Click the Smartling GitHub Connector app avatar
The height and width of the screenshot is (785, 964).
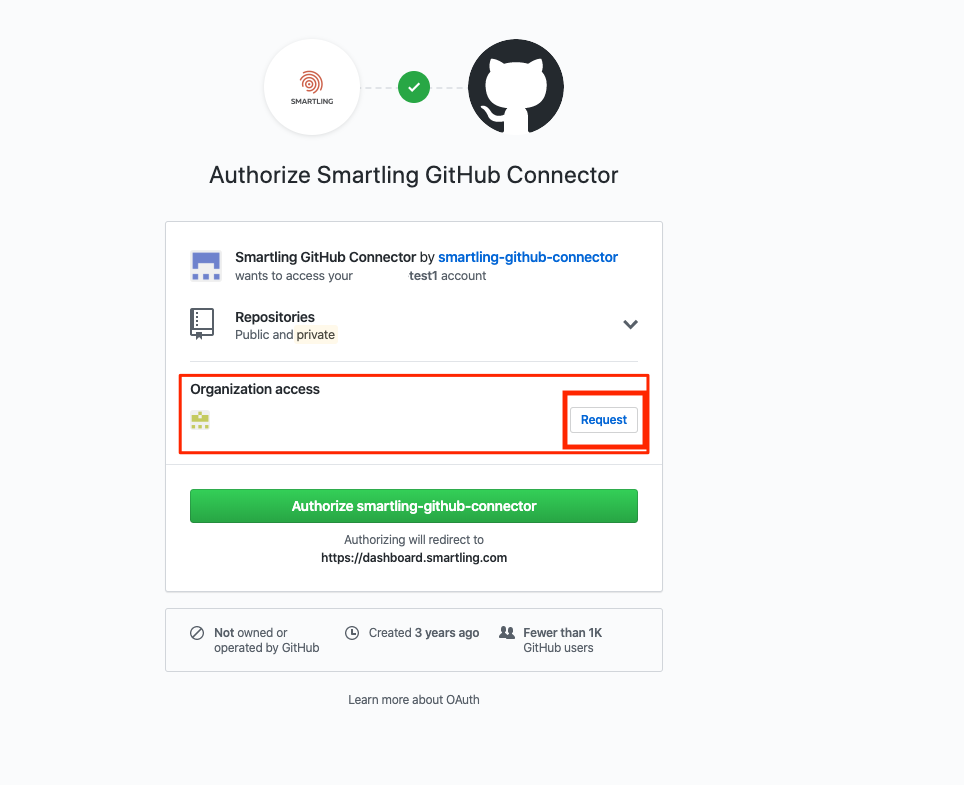[x=205, y=266]
